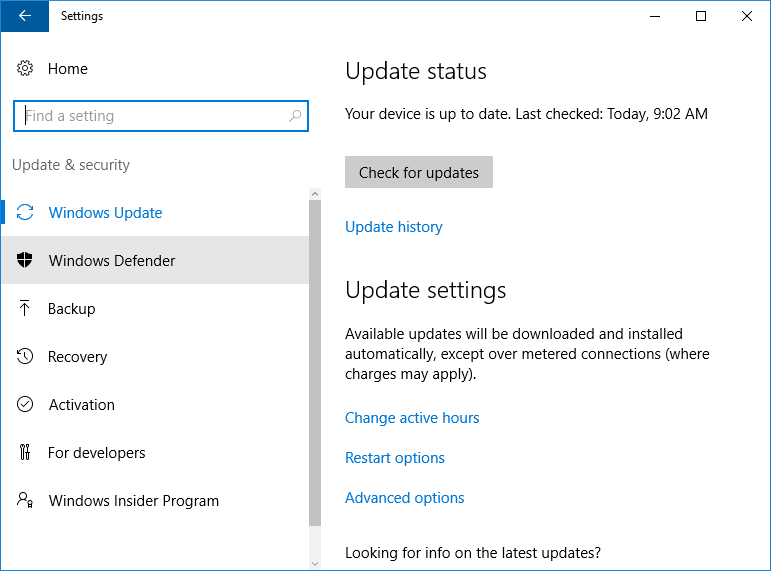
Task: Click the Windows Insider Program person icon
Action: (25, 500)
